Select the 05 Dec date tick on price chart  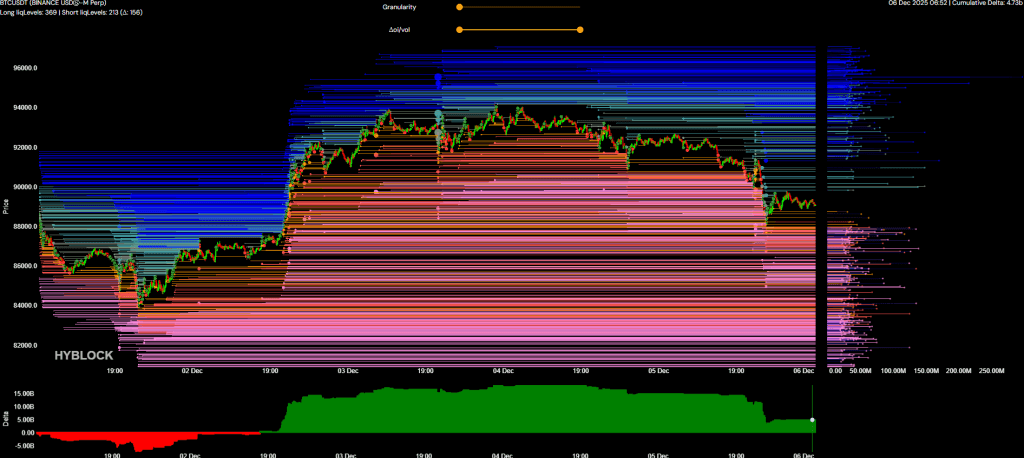[658, 370]
